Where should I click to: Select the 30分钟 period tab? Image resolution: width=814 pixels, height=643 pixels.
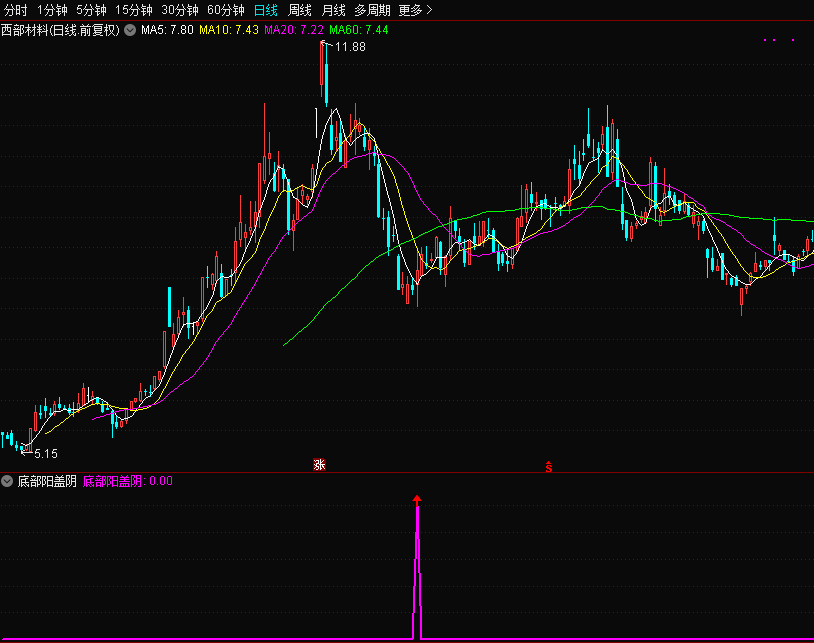pyautogui.click(x=180, y=10)
